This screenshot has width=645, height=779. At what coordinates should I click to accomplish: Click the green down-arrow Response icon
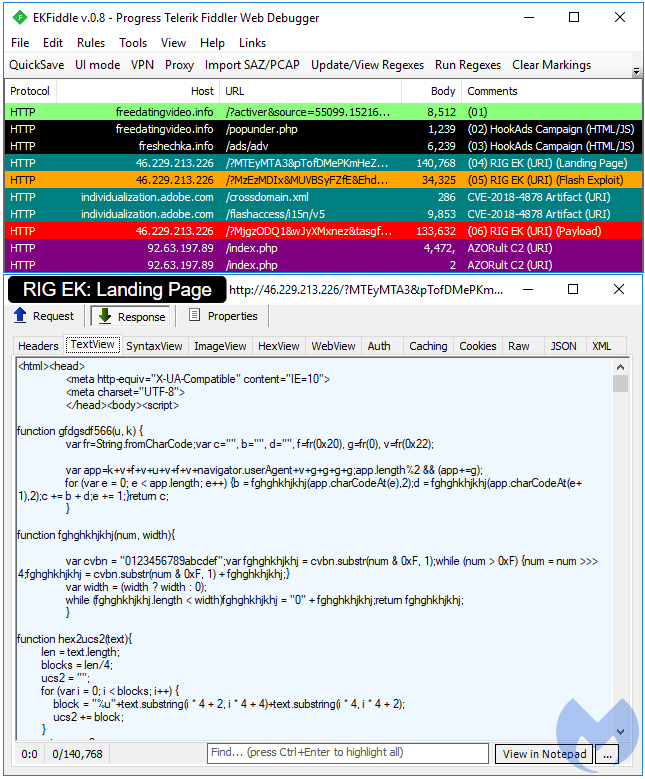tap(105, 316)
